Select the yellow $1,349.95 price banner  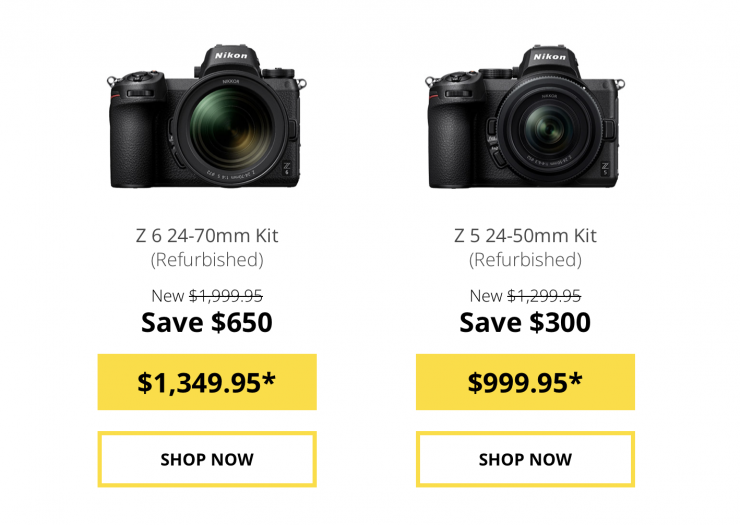pyautogui.click(x=207, y=382)
